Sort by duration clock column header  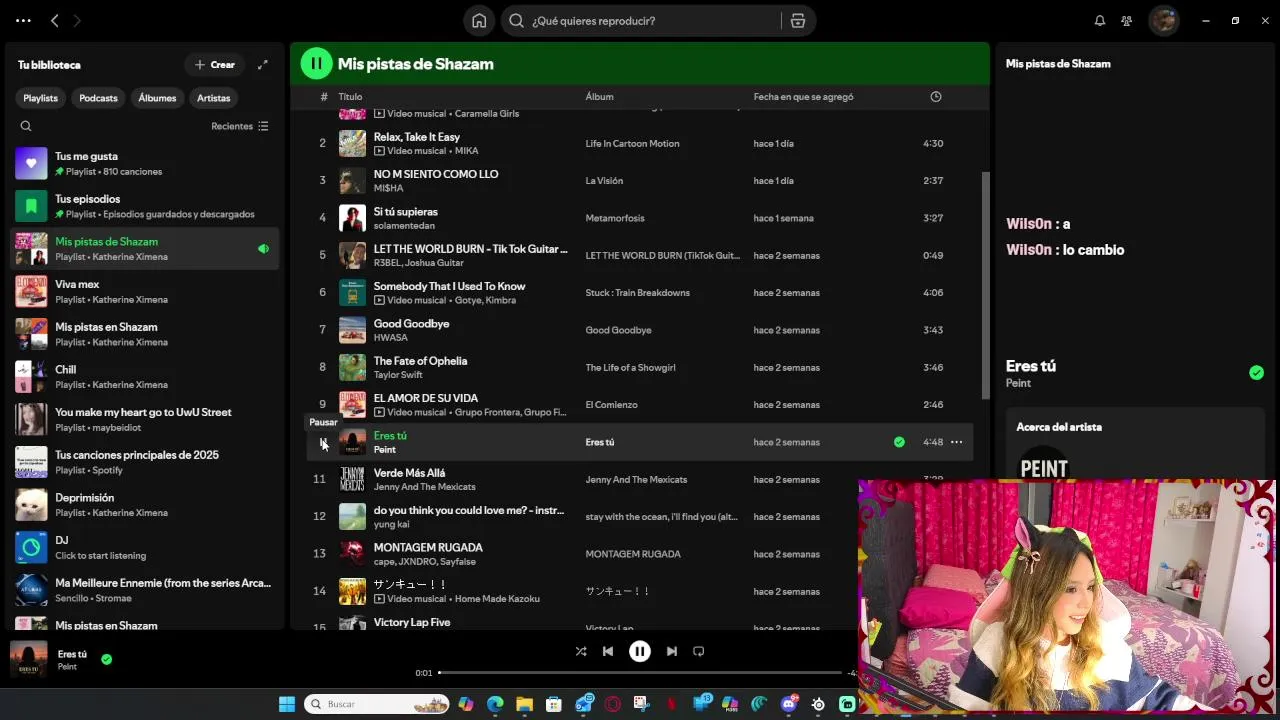tap(936, 97)
